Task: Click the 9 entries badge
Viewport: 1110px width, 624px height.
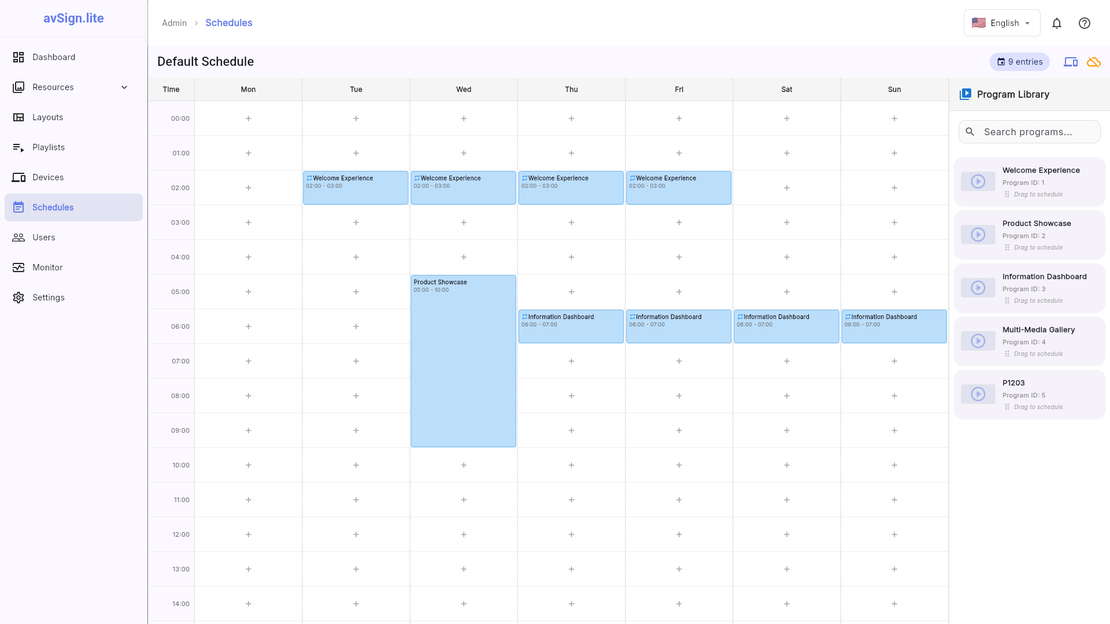Action: tap(1019, 61)
